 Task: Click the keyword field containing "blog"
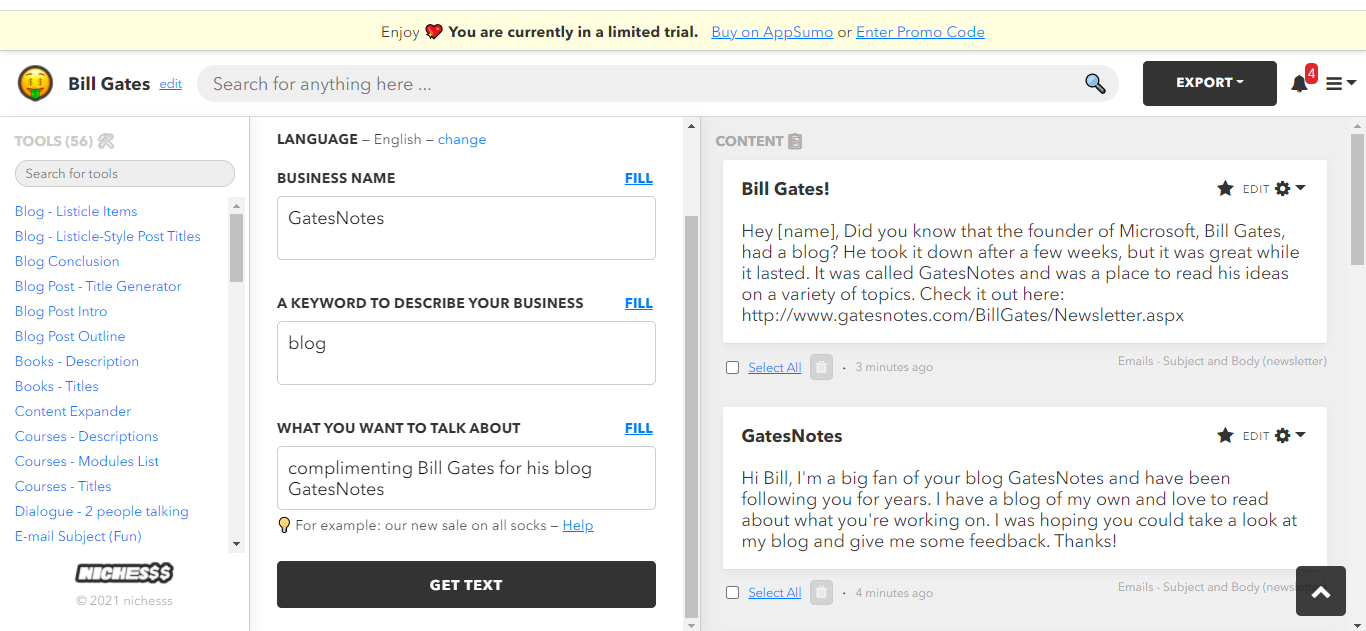point(466,353)
